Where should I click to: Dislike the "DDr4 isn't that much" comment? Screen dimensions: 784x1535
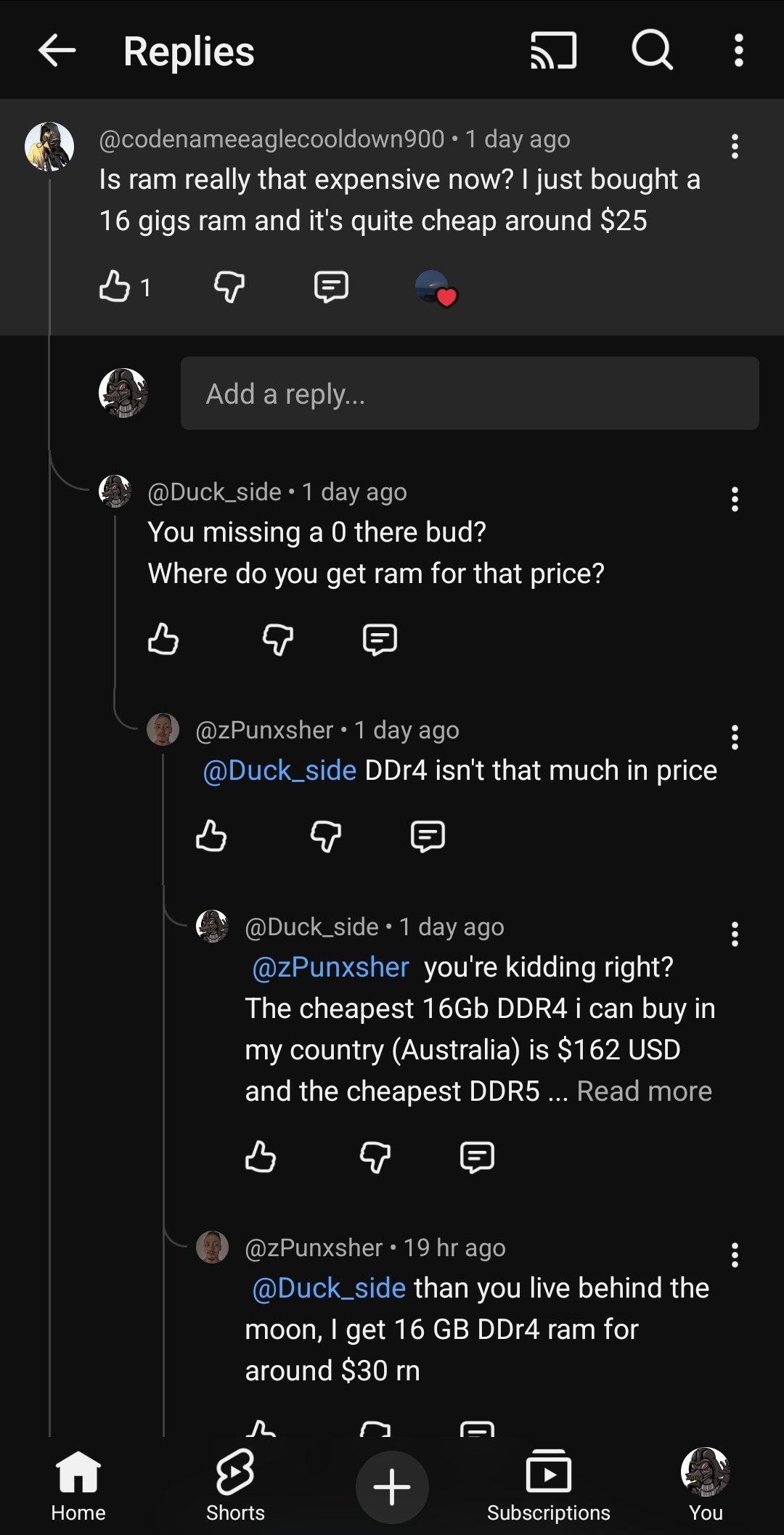point(326,836)
